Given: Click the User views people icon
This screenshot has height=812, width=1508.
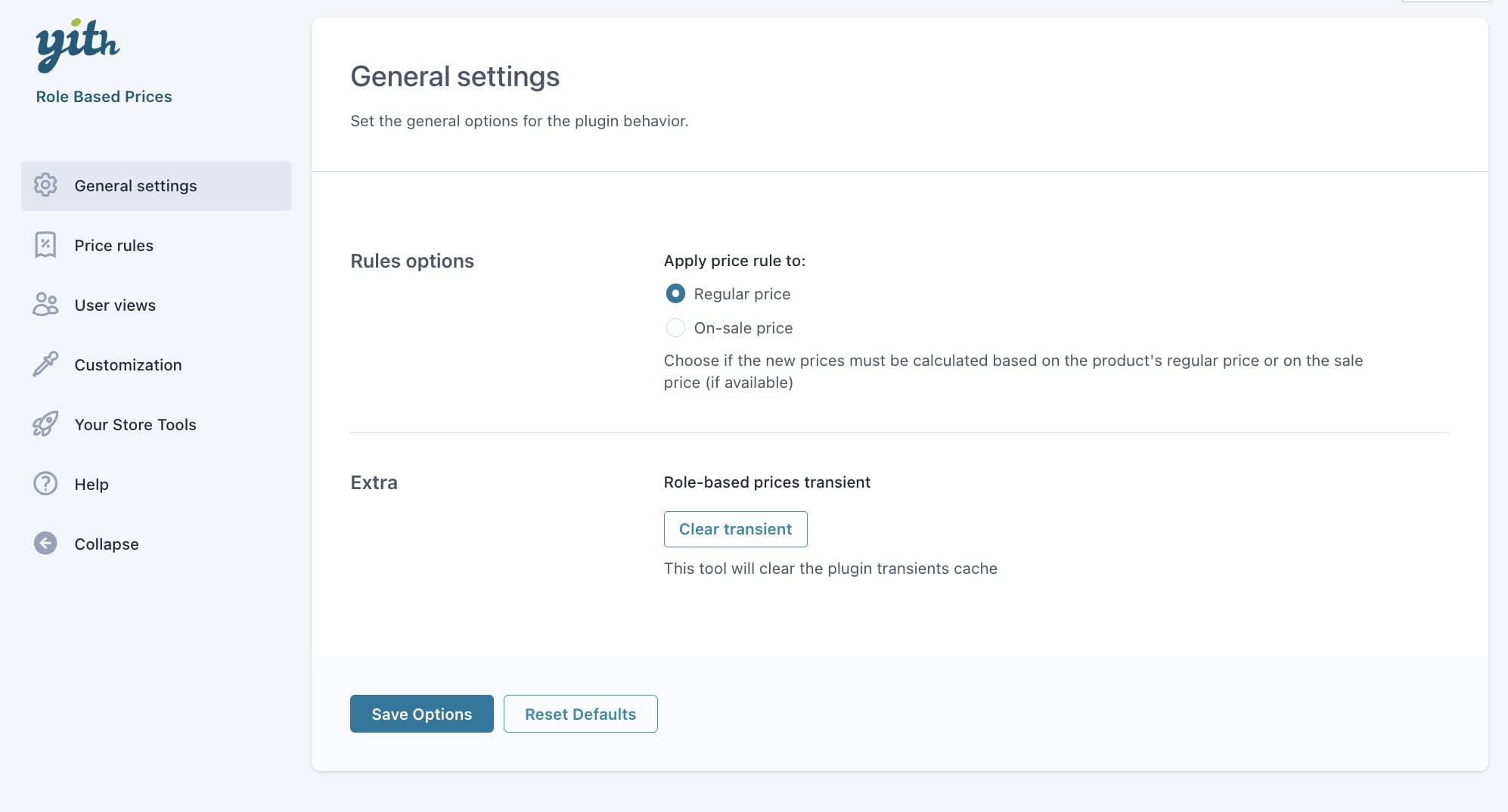Looking at the screenshot, I should (x=45, y=305).
